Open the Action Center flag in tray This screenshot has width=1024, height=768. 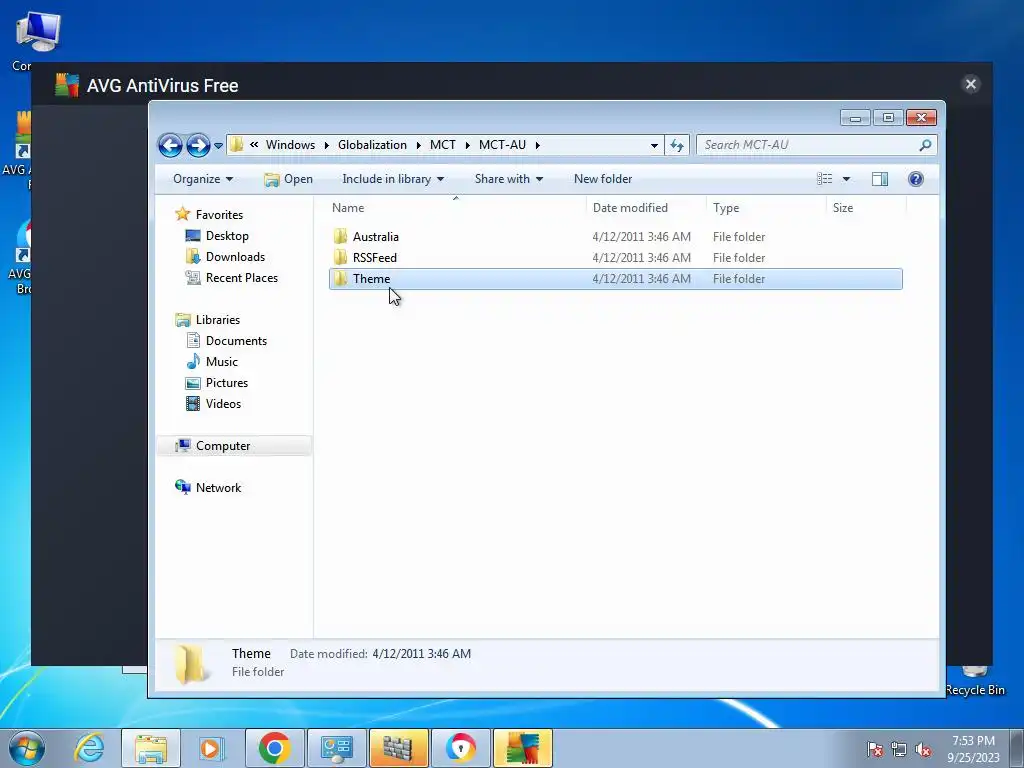pos(875,749)
